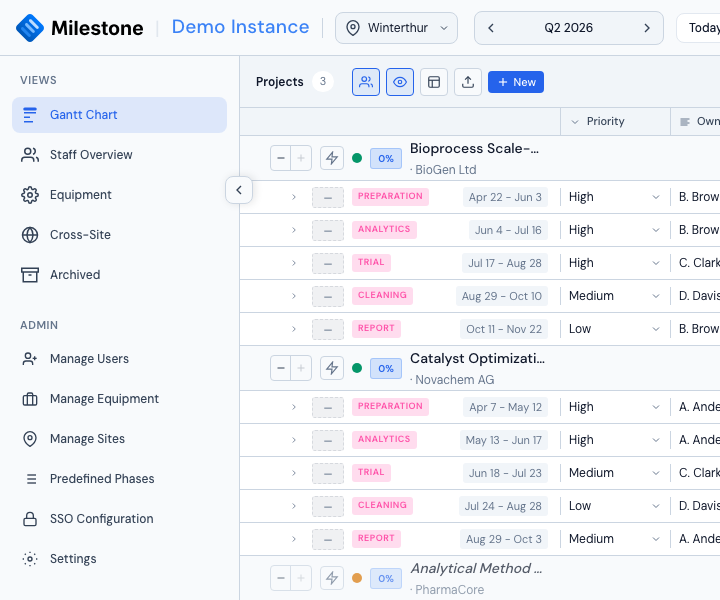This screenshot has width=720, height=600.
Task: Open priority dropdown for Apr 22 - Jun 3 phase
Action: (x=614, y=197)
